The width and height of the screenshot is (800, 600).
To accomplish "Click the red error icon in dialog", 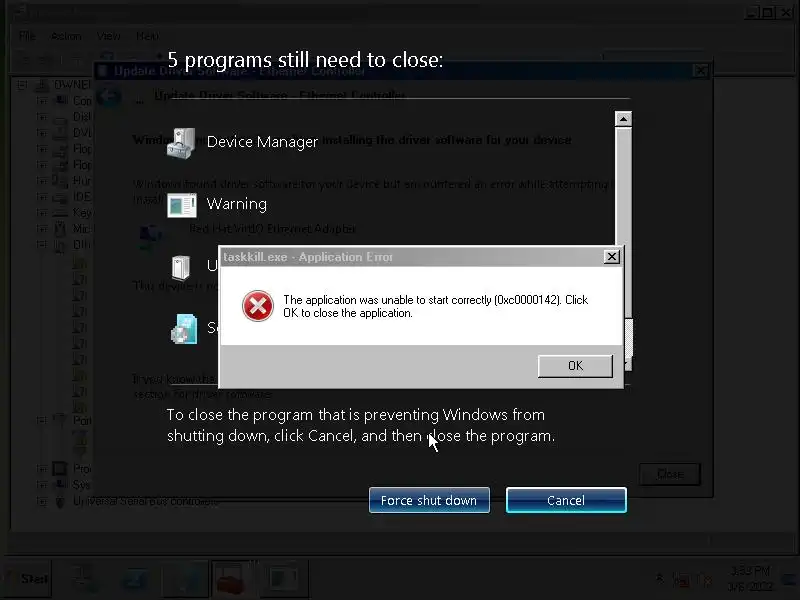I will 258,306.
